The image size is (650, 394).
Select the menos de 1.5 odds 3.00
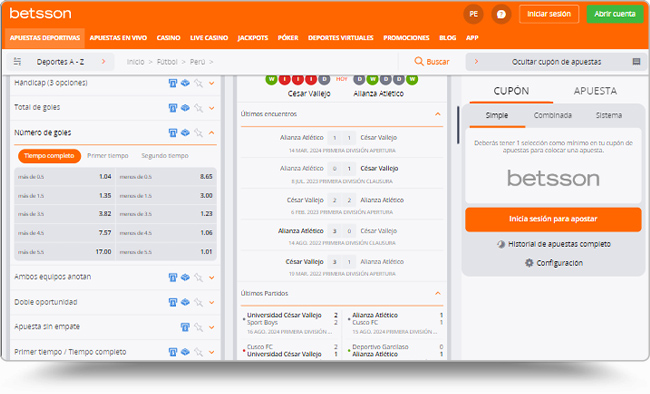point(166,195)
